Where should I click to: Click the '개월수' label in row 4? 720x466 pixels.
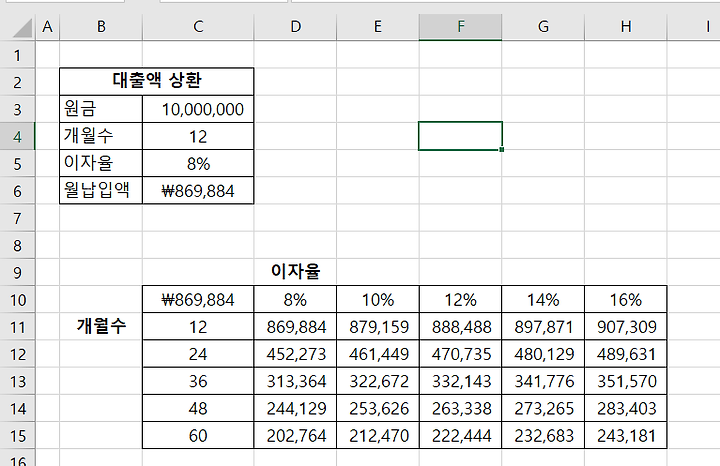(x=101, y=136)
